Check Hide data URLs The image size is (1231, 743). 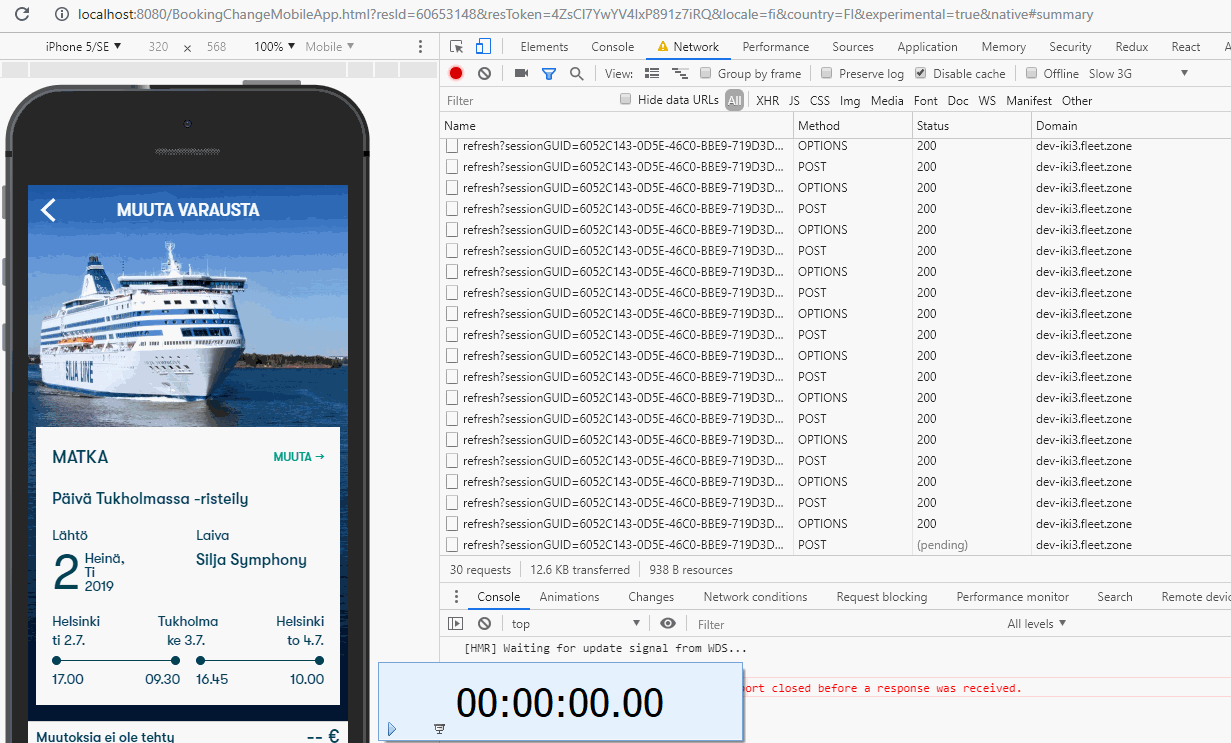coord(626,99)
